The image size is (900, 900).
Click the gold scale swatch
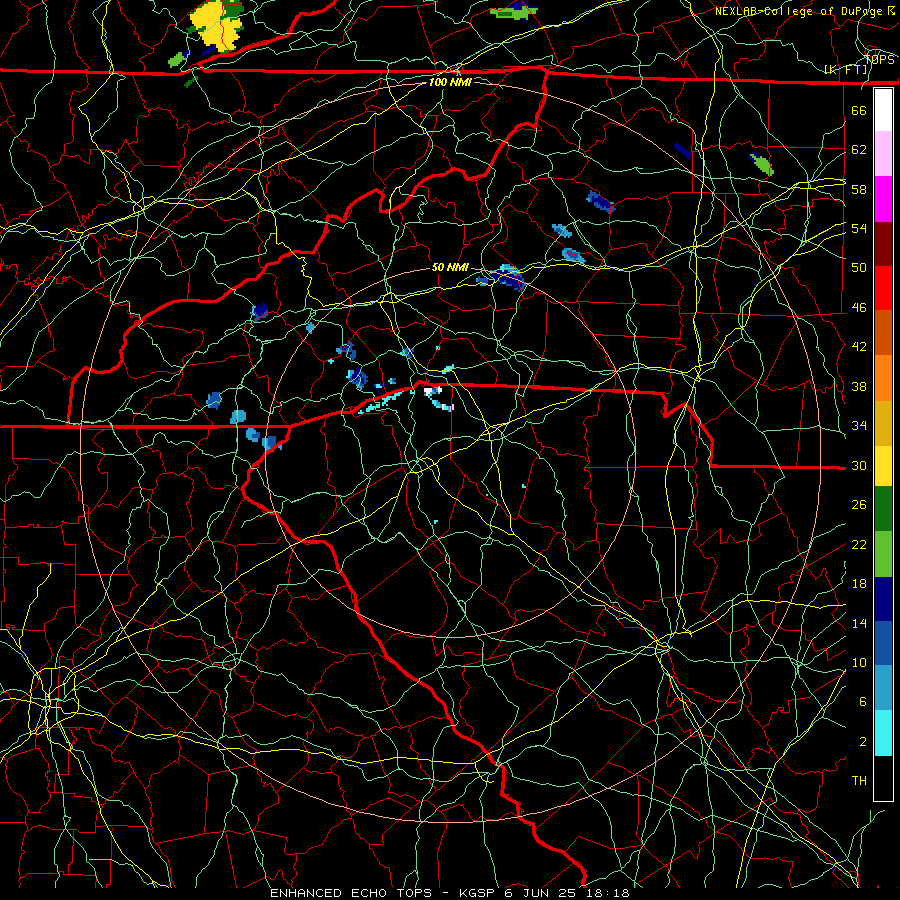pyautogui.click(x=883, y=423)
